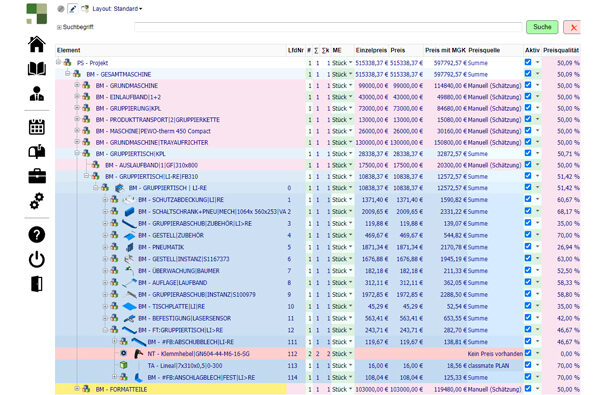Click 'Kein Preis vorhanden' text in Klemmhebel row
This screenshot has height=395, width=600.
(x=495, y=354)
